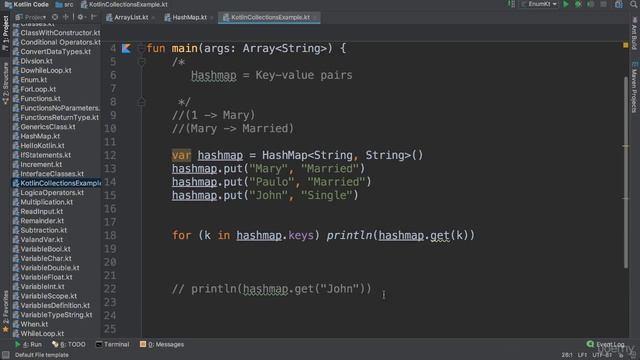
Task: Open GenericsClass.kt file
Action: [44, 127]
